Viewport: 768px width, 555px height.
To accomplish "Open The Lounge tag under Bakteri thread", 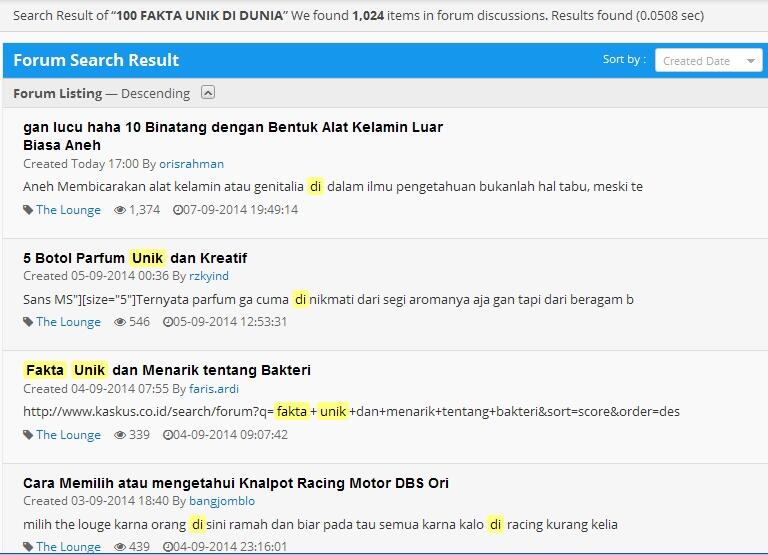I will pyautogui.click(x=69, y=435).
